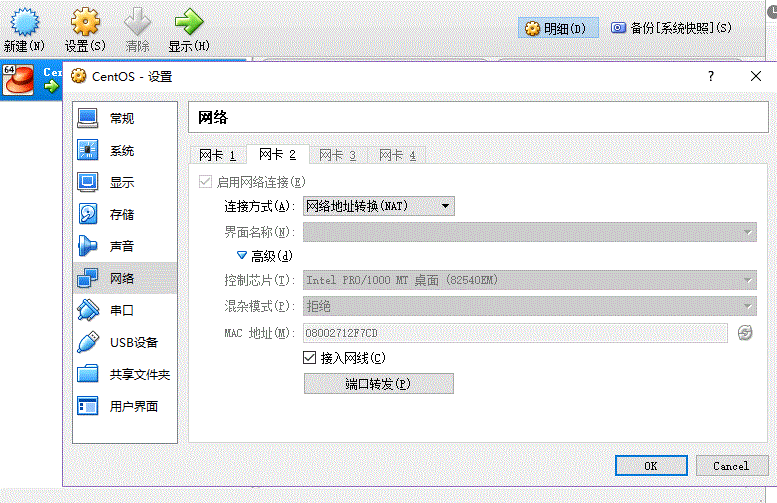The height and width of the screenshot is (503, 777).
Task: Open the 控制芯片 adapter type dropdown
Action: [530, 280]
